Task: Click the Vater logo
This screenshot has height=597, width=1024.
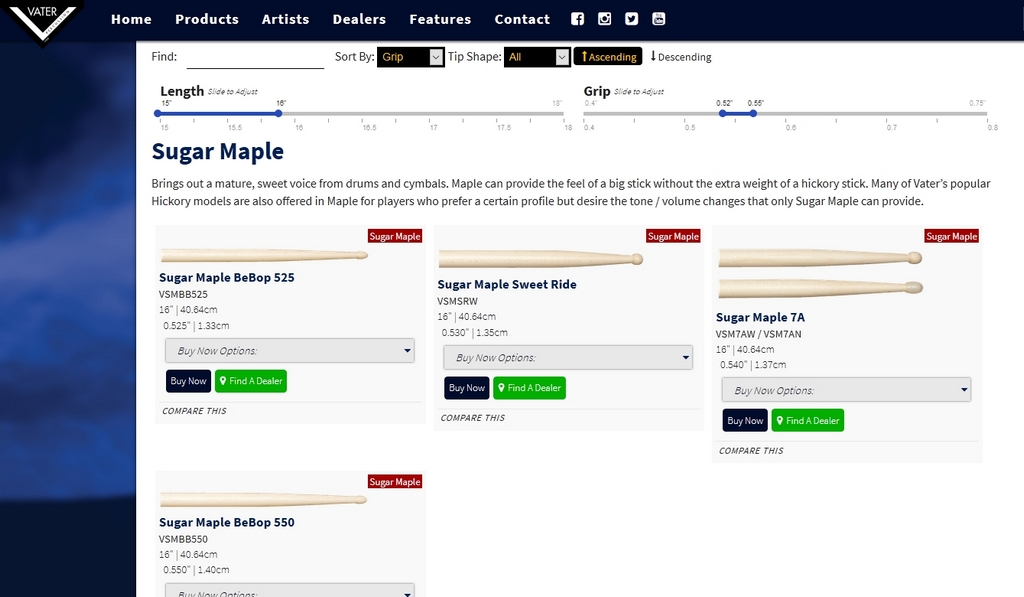Action: pos(41,20)
